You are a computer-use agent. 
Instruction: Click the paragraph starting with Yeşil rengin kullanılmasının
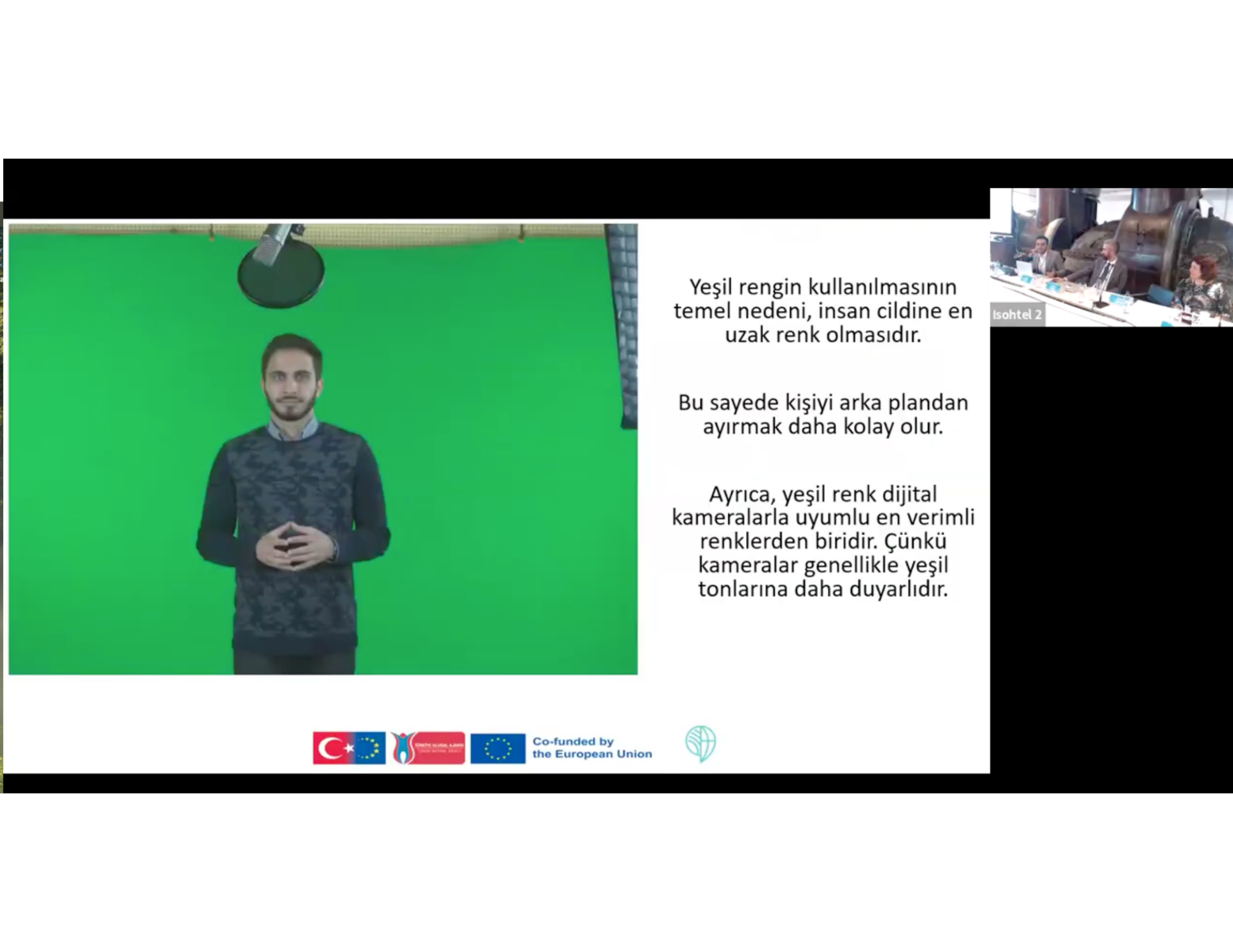click(x=822, y=311)
